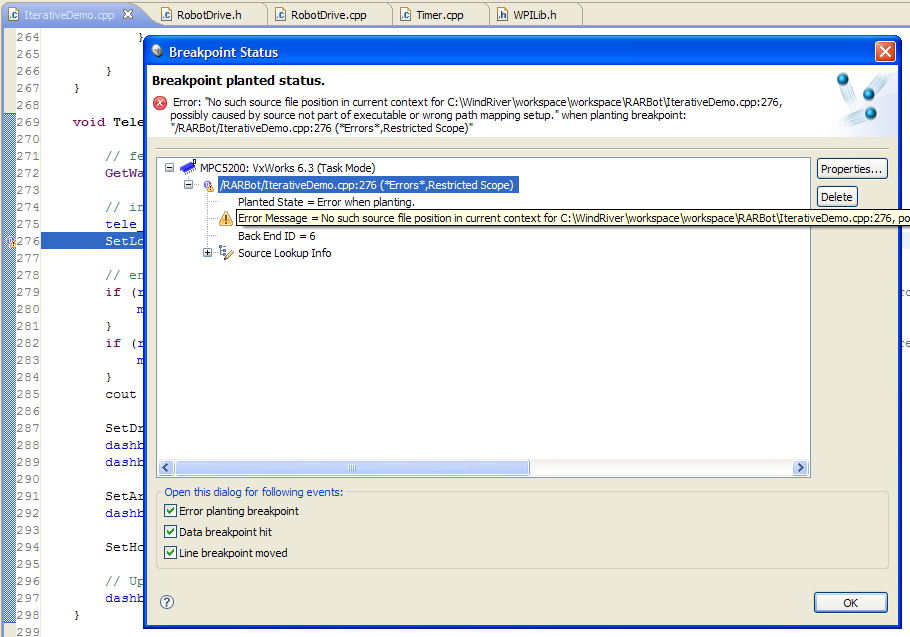Close the IterativeDemo.cpp tab
Viewport: 910px width, 637px height.
click(x=128, y=14)
